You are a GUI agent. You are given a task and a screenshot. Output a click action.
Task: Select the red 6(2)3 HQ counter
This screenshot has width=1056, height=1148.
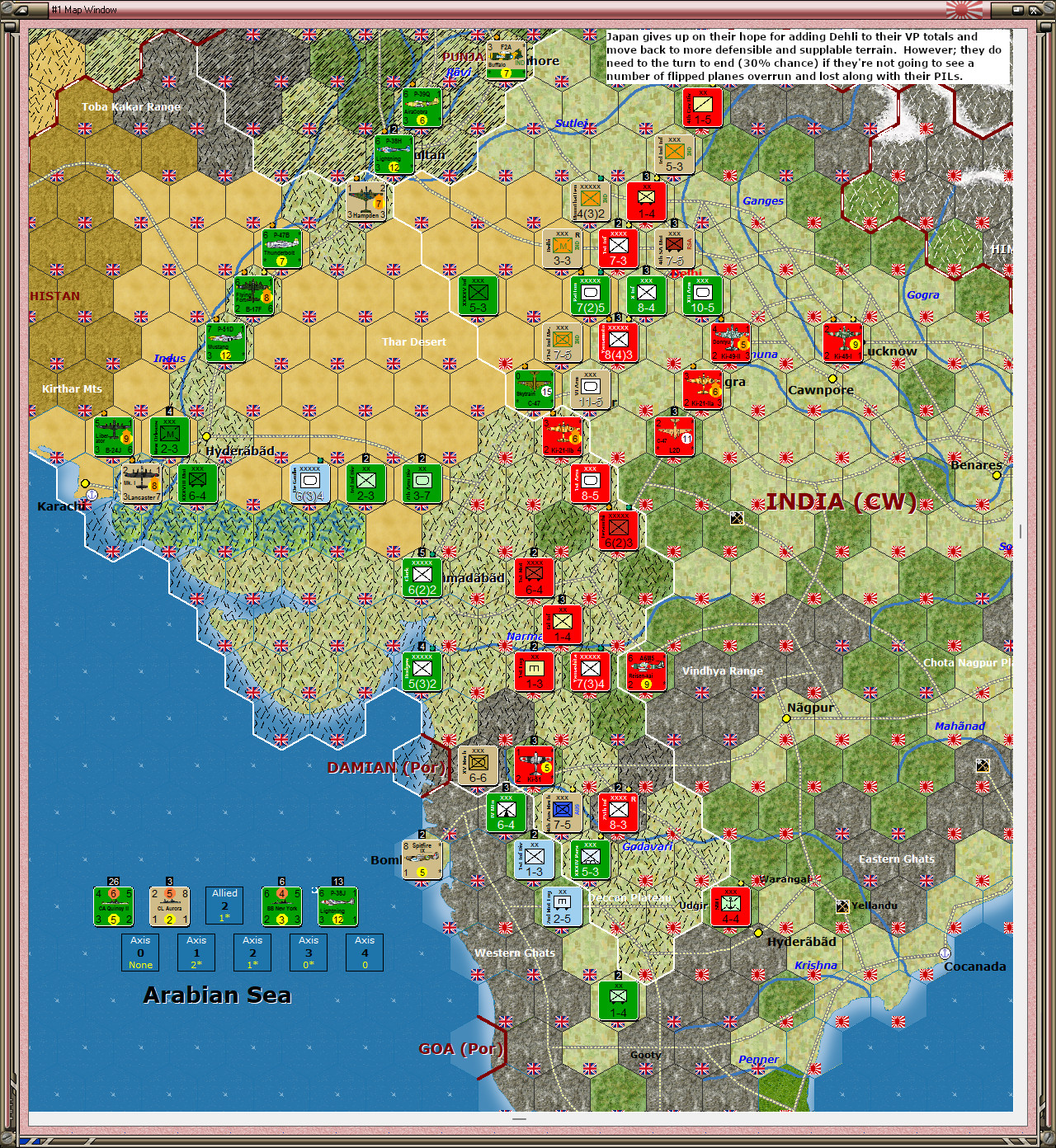click(619, 531)
